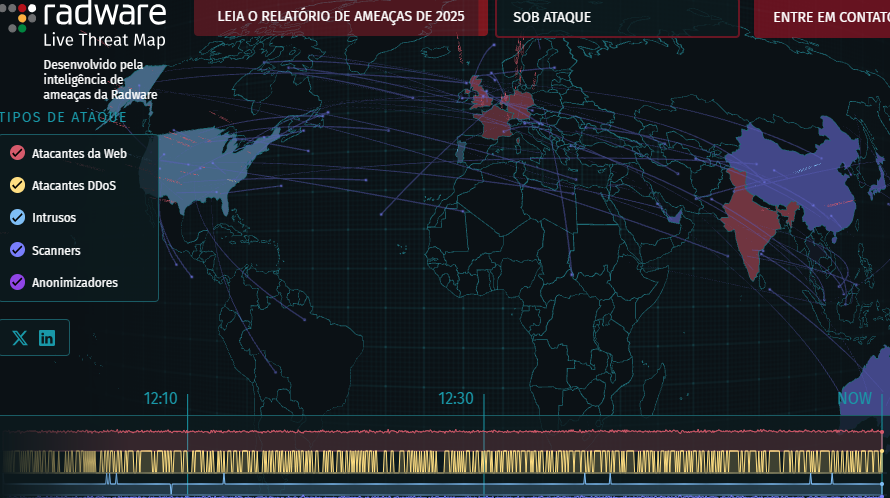Click the Radware logo

pyautogui.click(x=84, y=14)
